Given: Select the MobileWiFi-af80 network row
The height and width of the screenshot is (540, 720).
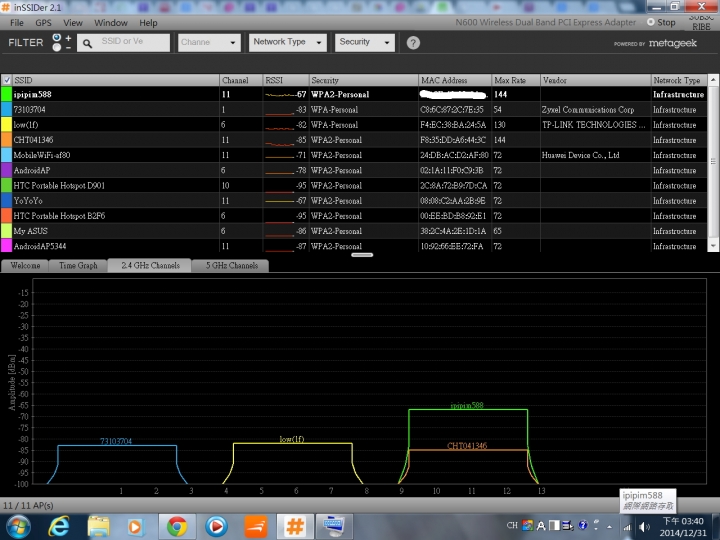Looking at the screenshot, I should 354,155.
